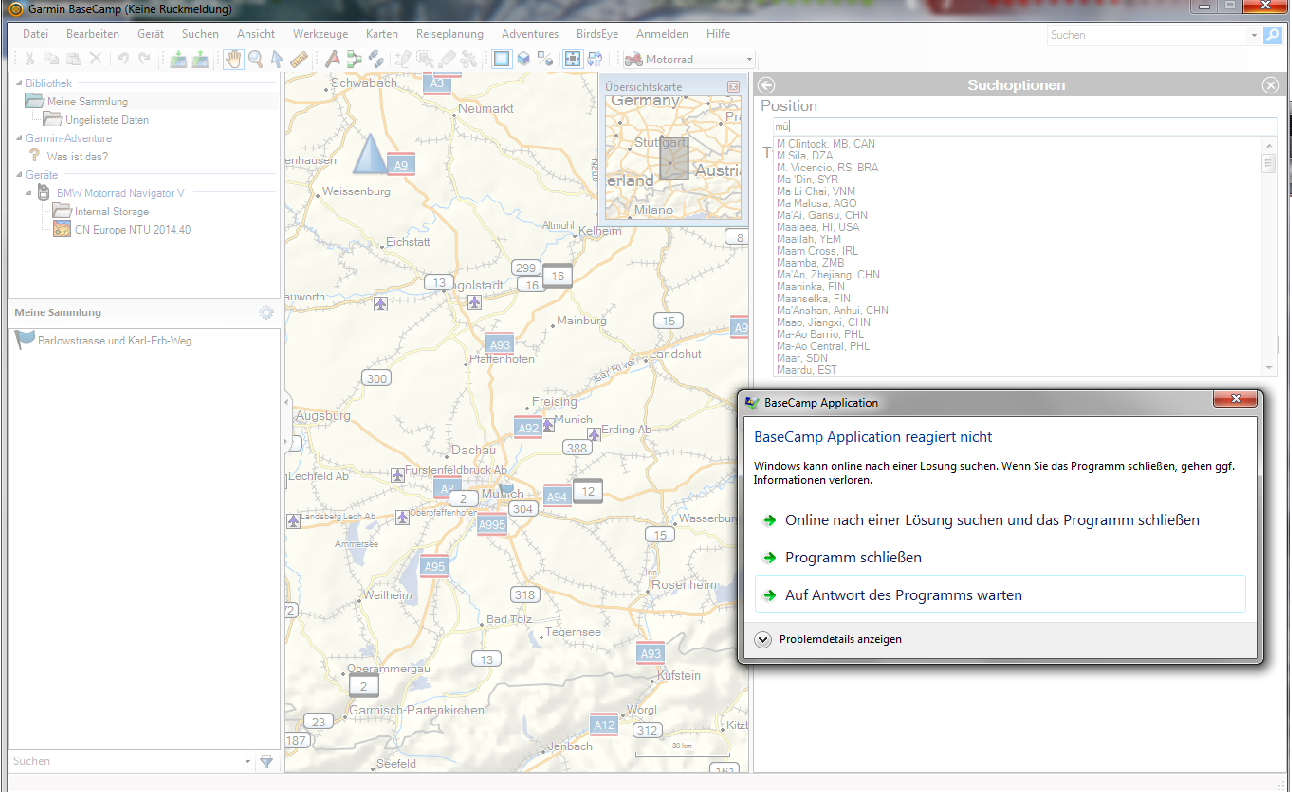Screen dimensions: 1292x792
Task: Choose the ruler measure tool
Action: pyautogui.click(x=299, y=59)
